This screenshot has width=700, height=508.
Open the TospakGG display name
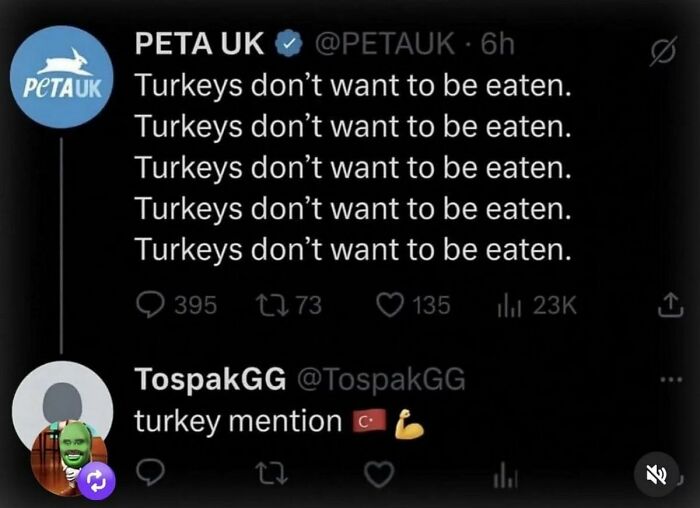pyautogui.click(x=210, y=379)
